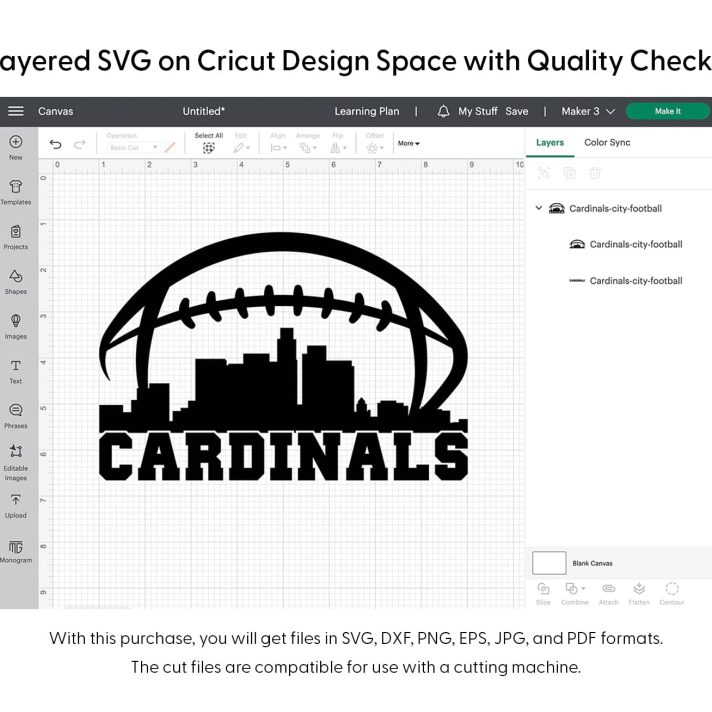Viewport: 712px width, 712px height.
Task: Open notifications bell icon
Action: pos(443,111)
